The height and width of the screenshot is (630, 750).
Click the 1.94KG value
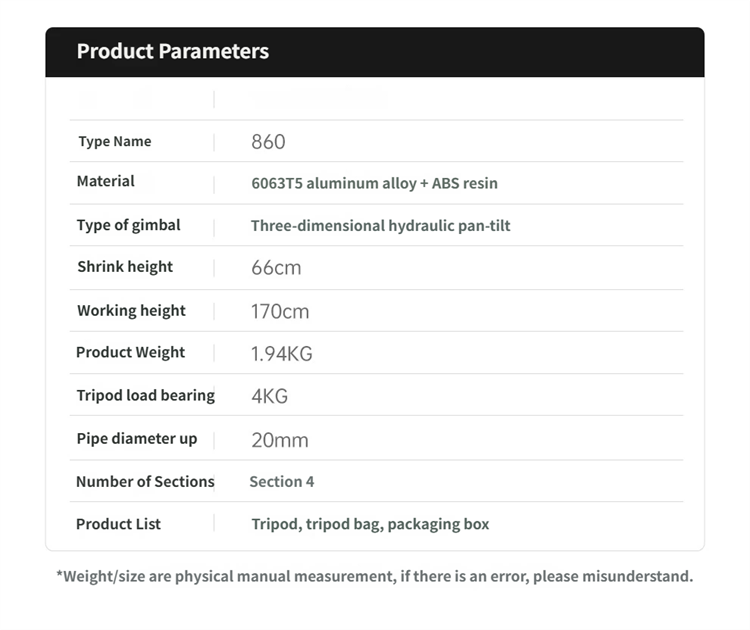tap(282, 354)
